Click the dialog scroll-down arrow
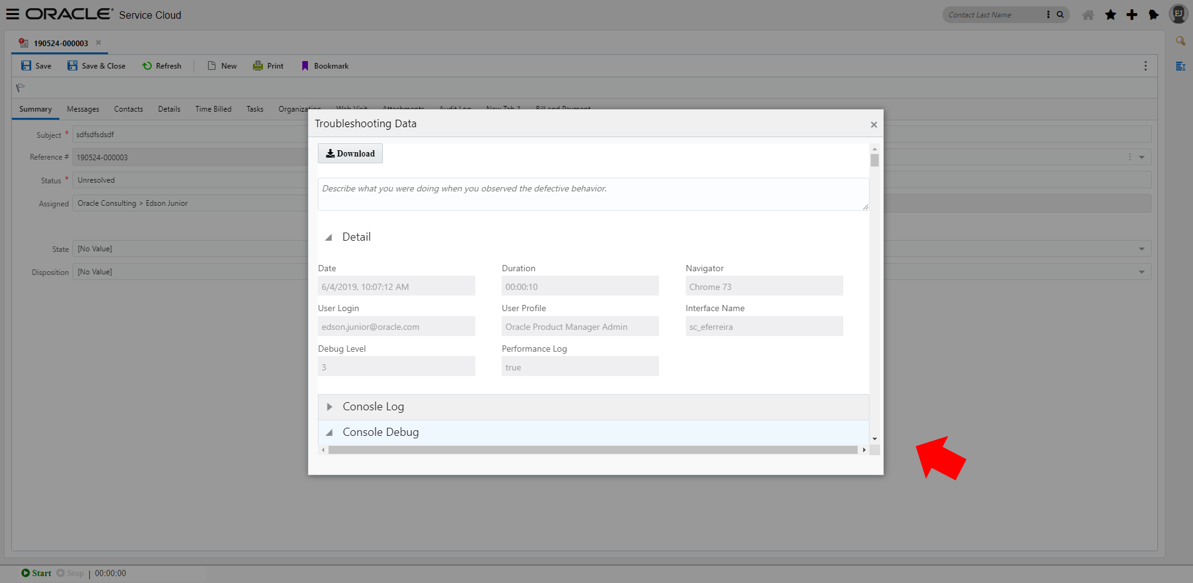This screenshot has height=583, width=1193. (x=875, y=439)
